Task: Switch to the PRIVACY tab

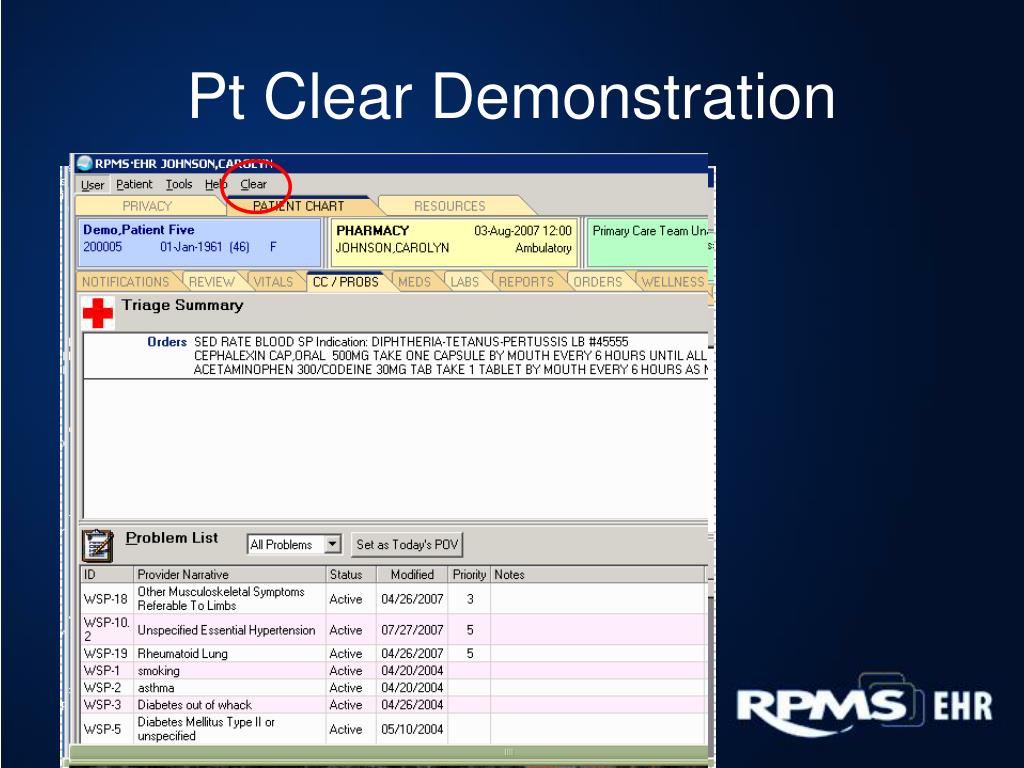Action: click(x=148, y=206)
